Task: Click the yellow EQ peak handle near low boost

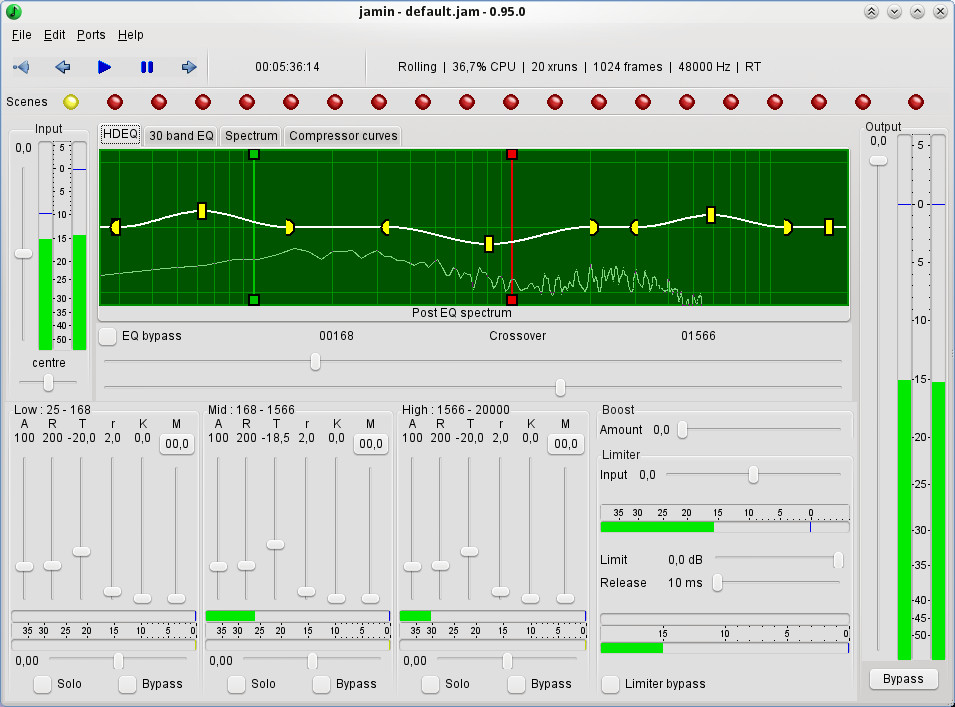Action: click(202, 211)
